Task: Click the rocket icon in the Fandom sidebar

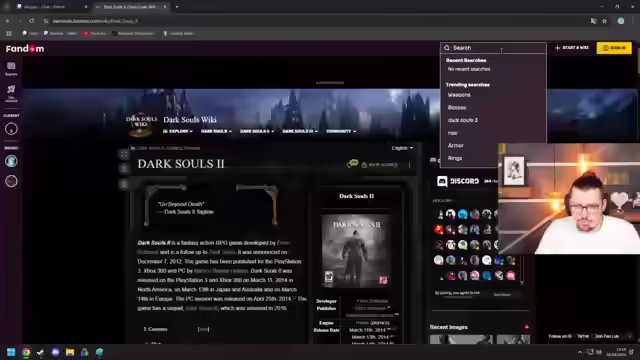Action: coord(11,92)
